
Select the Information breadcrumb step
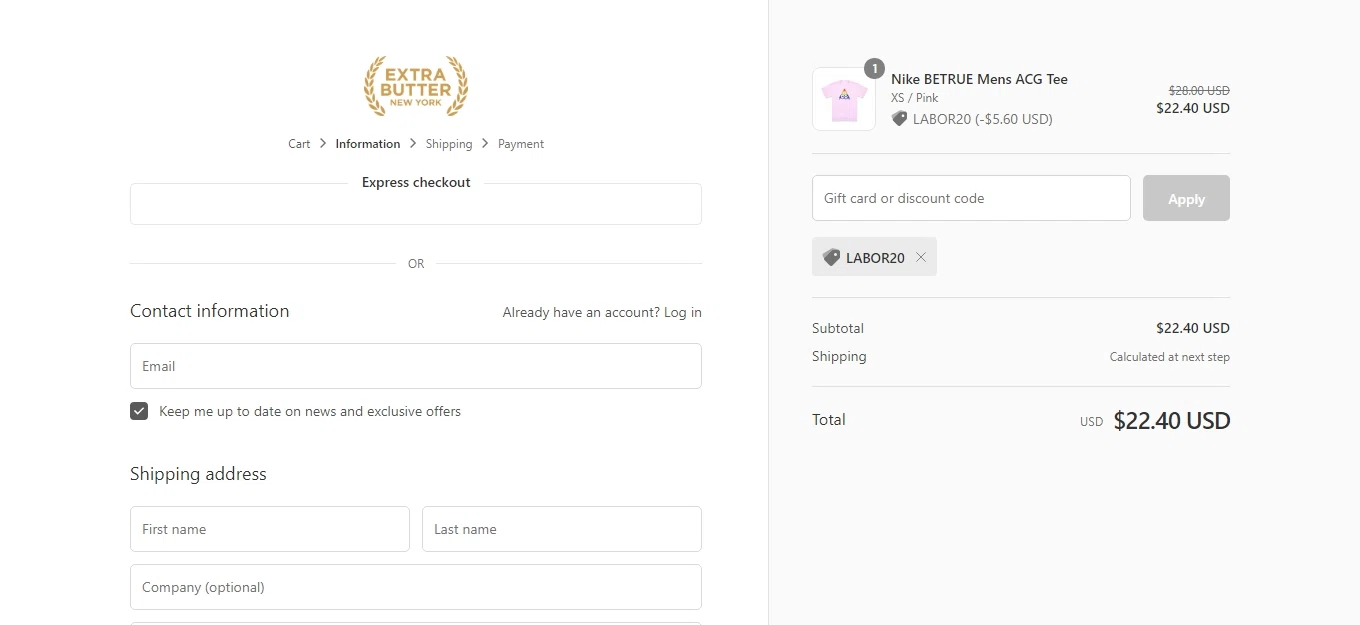[368, 144]
